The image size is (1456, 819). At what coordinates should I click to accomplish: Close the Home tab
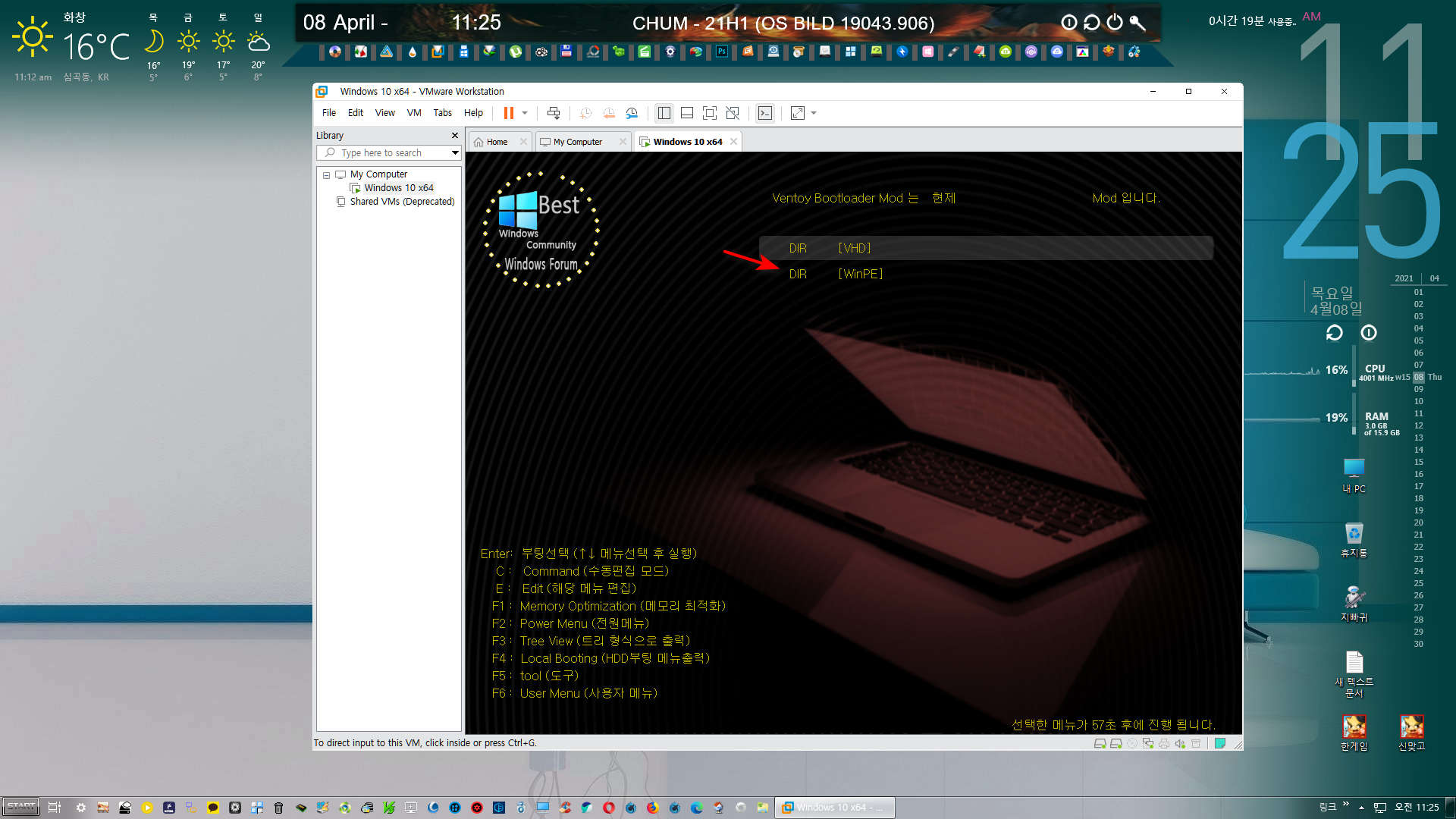coord(523,142)
